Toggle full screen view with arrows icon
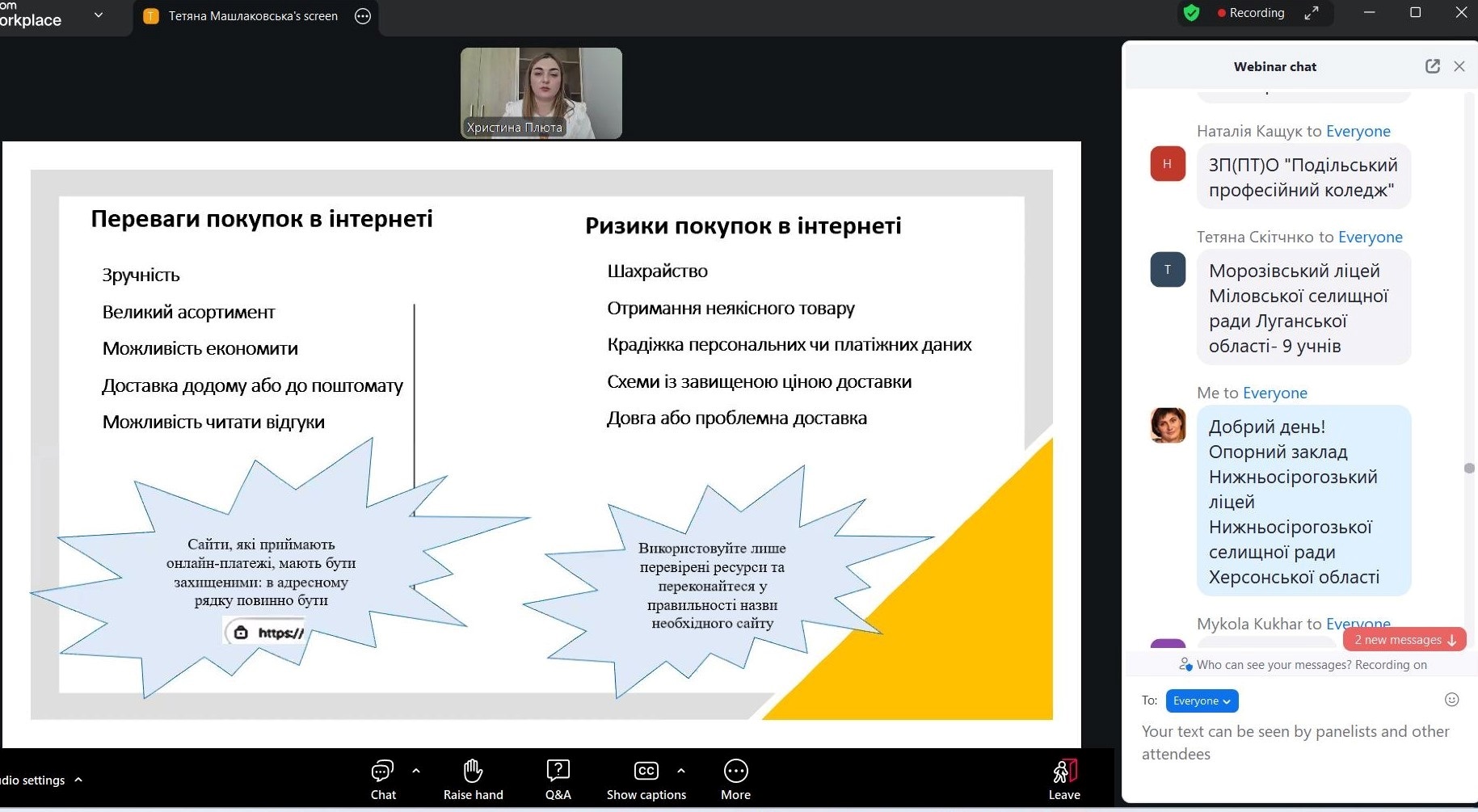Image resolution: width=1478 pixels, height=812 pixels. [x=1312, y=13]
